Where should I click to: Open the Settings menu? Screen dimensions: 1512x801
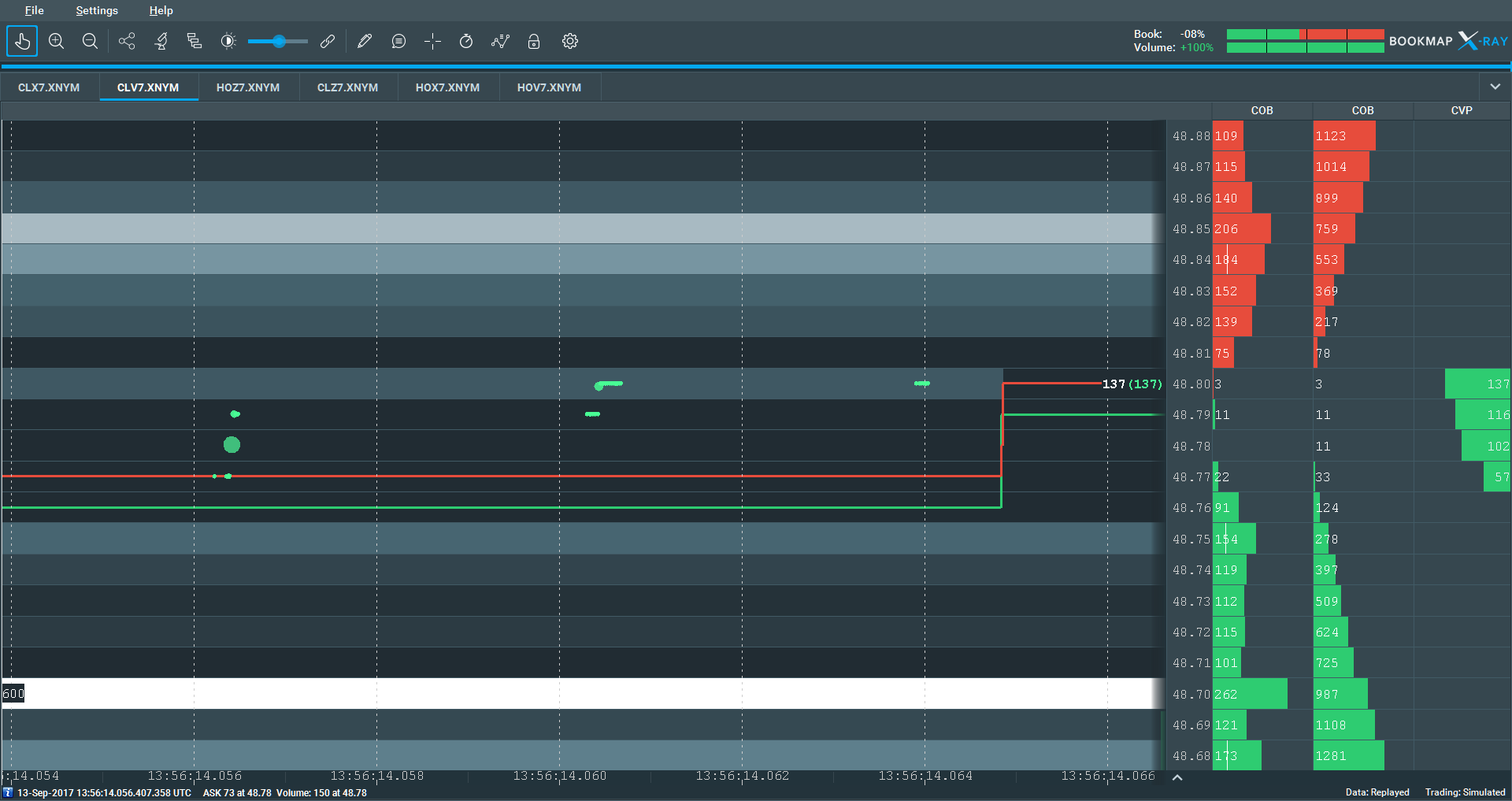(97, 10)
